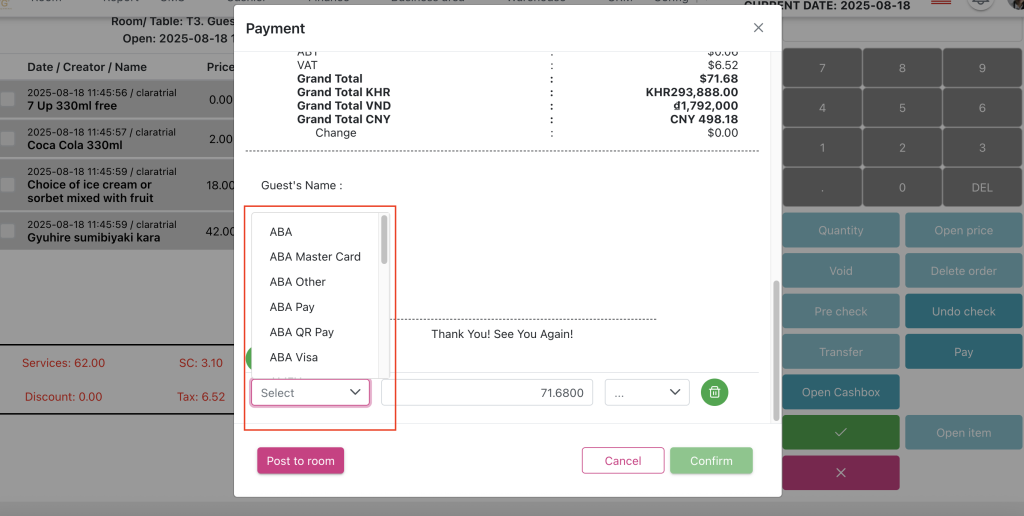Open the Select payment method dropdown
Screen dimensions: 1024x516
tap(310, 393)
